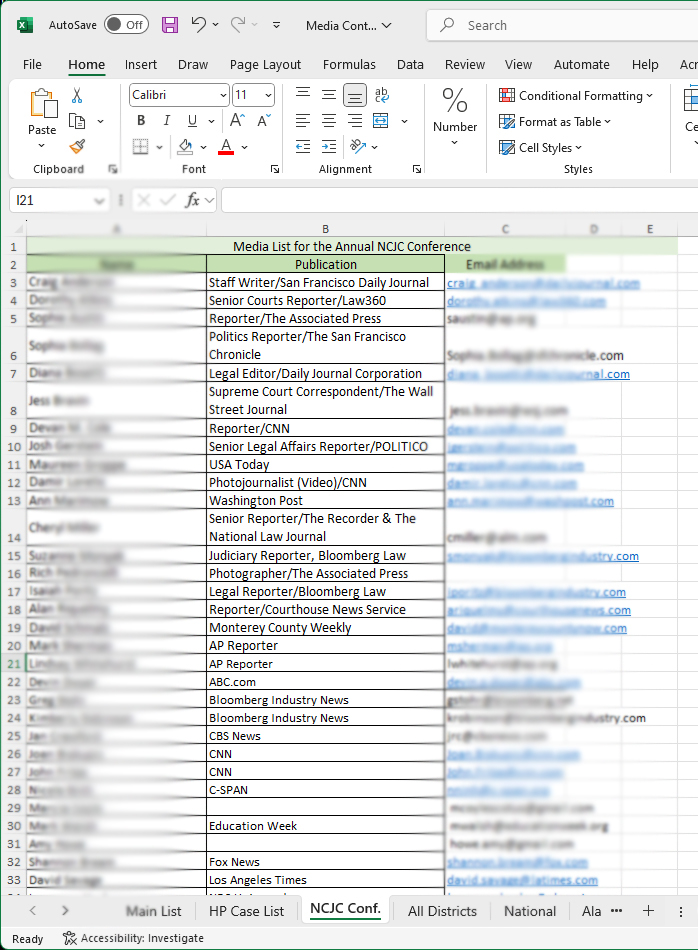The image size is (698, 950).
Task: Click the Undo arrow icon
Action: point(199,25)
